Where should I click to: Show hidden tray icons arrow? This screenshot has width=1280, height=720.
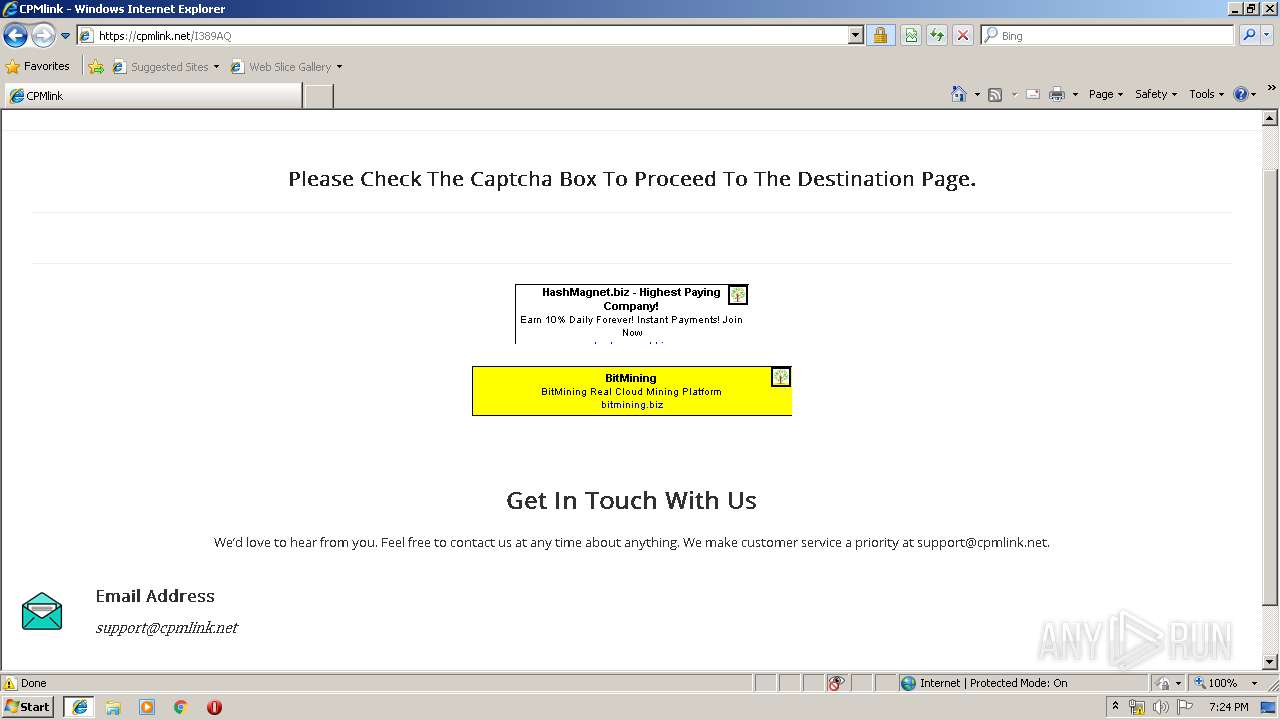tap(1115, 706)
